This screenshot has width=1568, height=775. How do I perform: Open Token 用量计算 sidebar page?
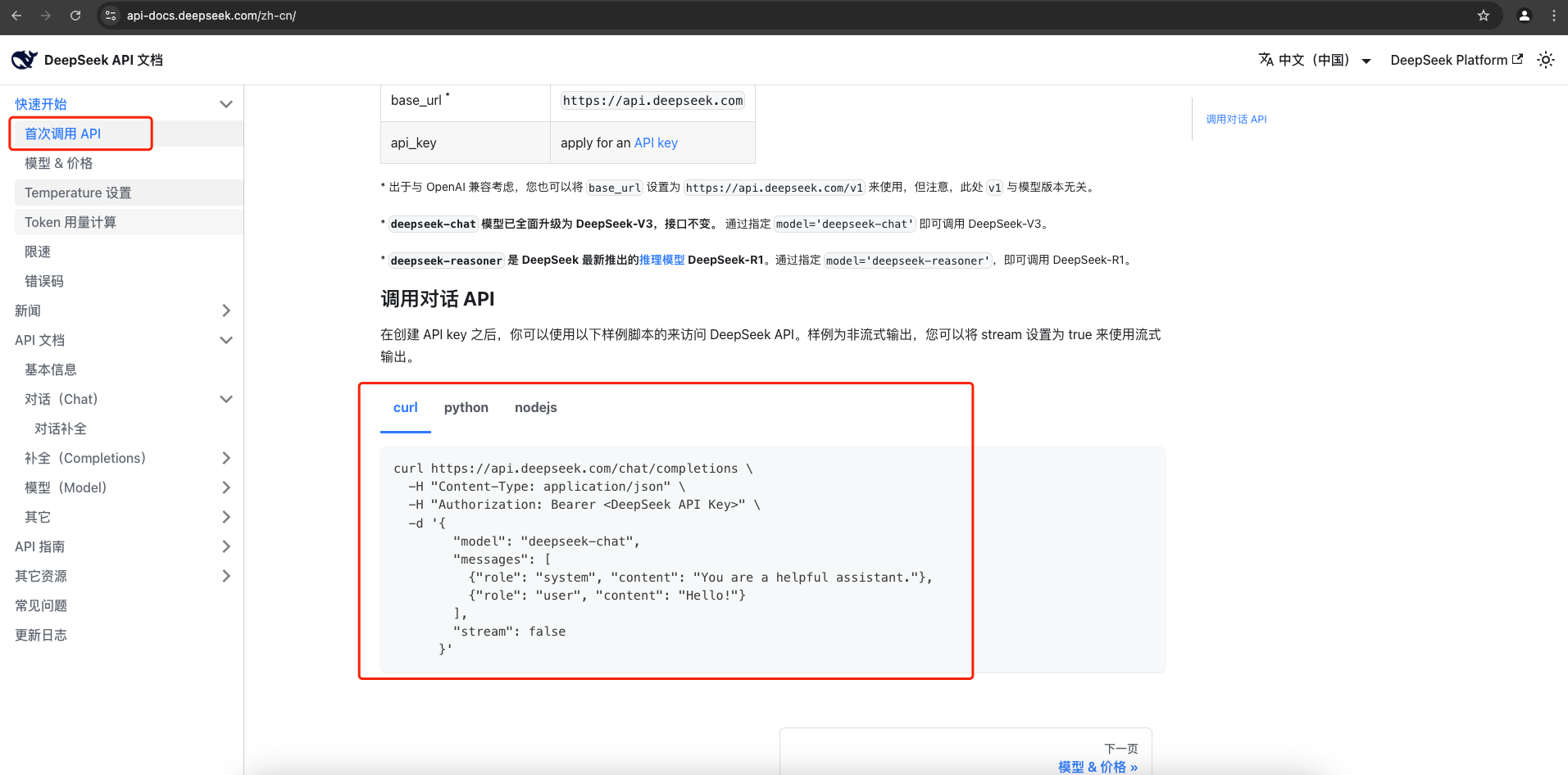[129, 222]
